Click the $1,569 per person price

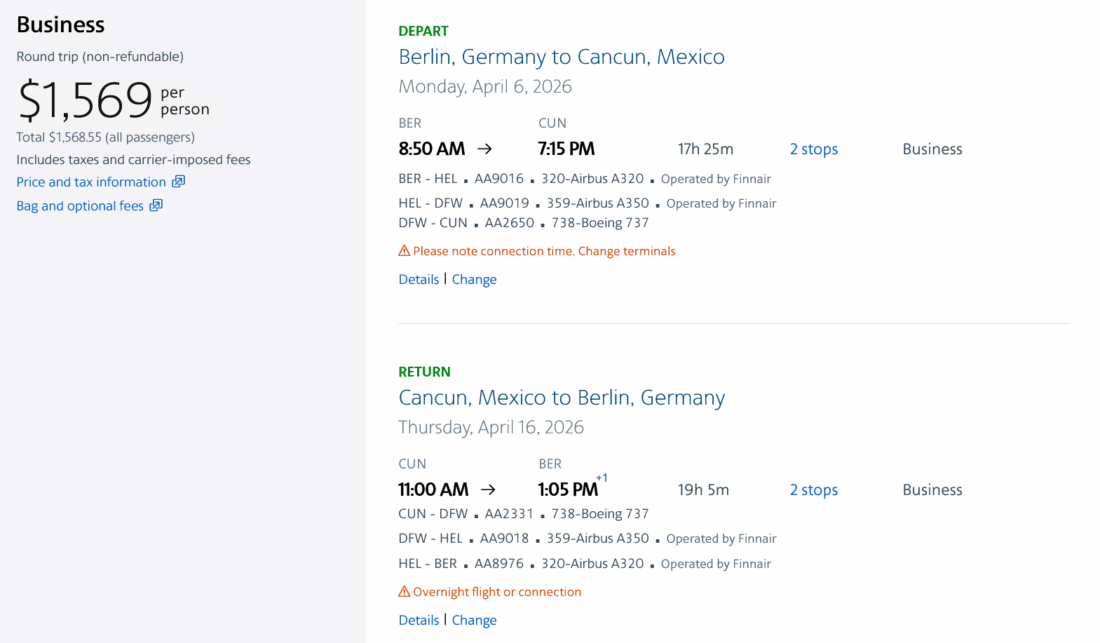tap(85, 101)
